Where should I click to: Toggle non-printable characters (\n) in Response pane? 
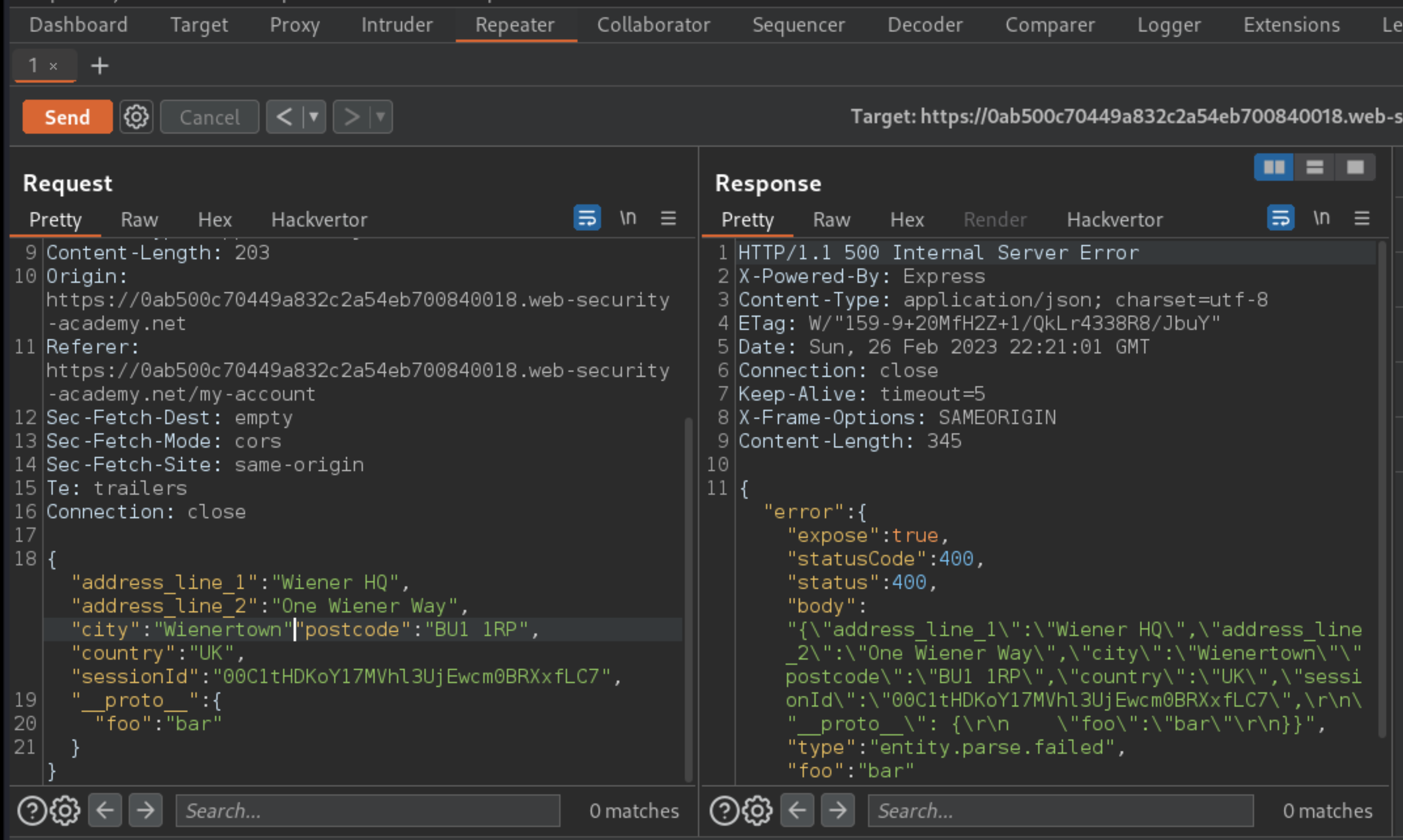pyautogui.click(x=1321, y=218)
